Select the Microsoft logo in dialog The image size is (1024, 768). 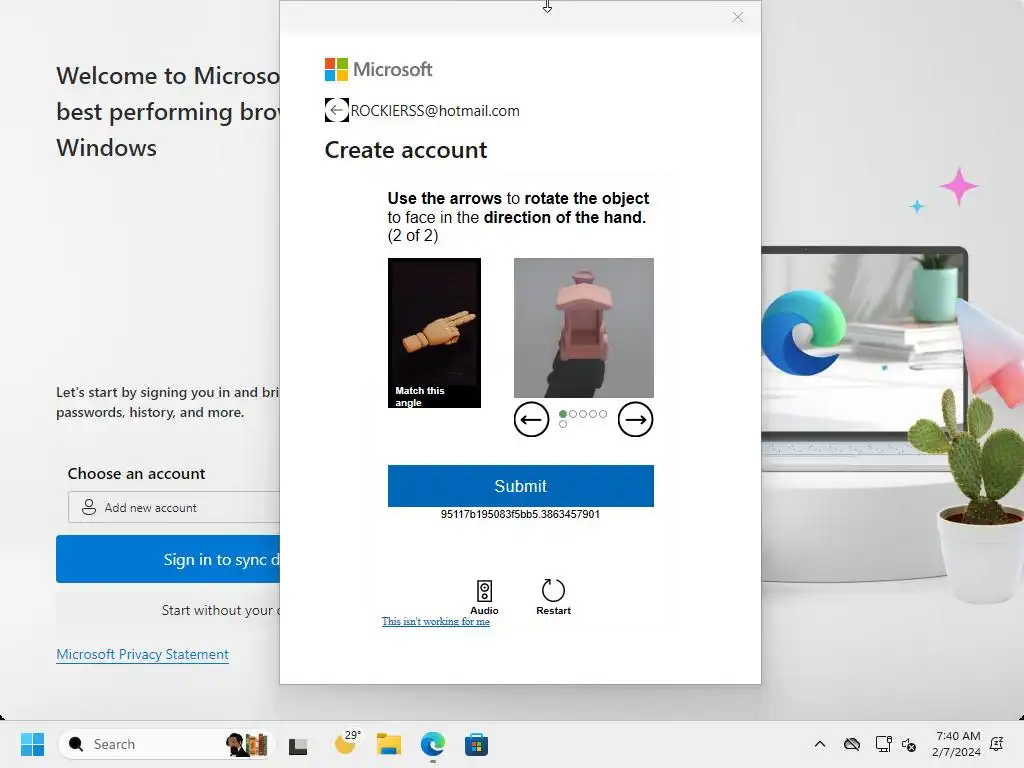point(378,69)
